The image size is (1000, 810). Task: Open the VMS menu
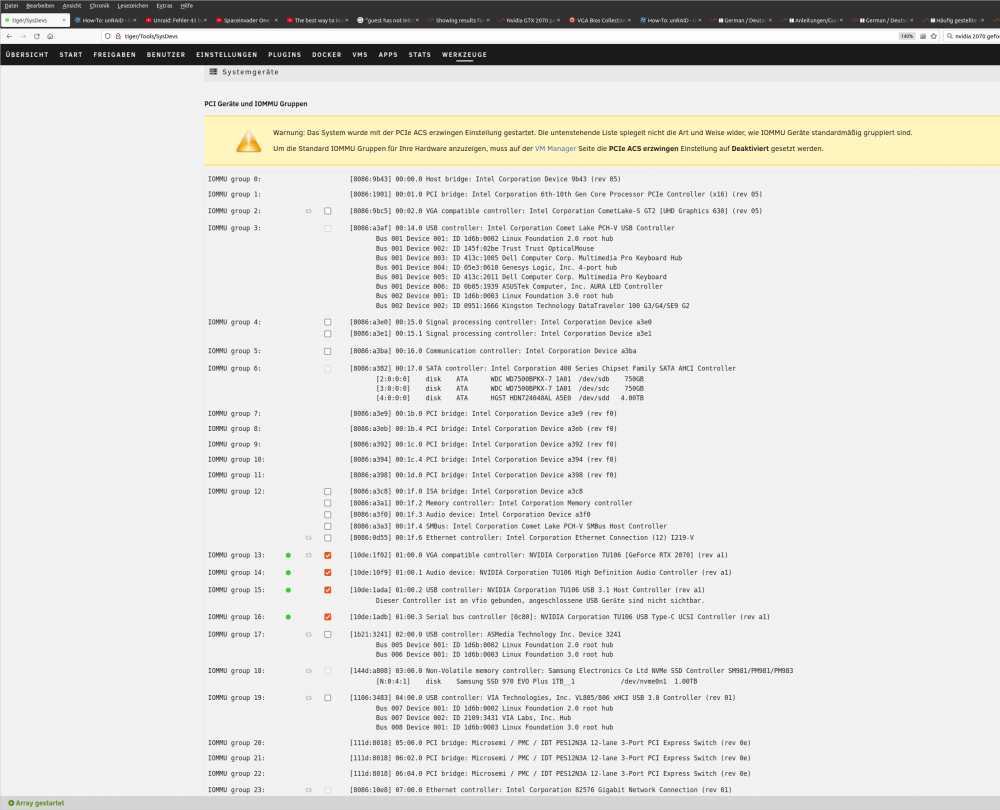coord(360,55)
